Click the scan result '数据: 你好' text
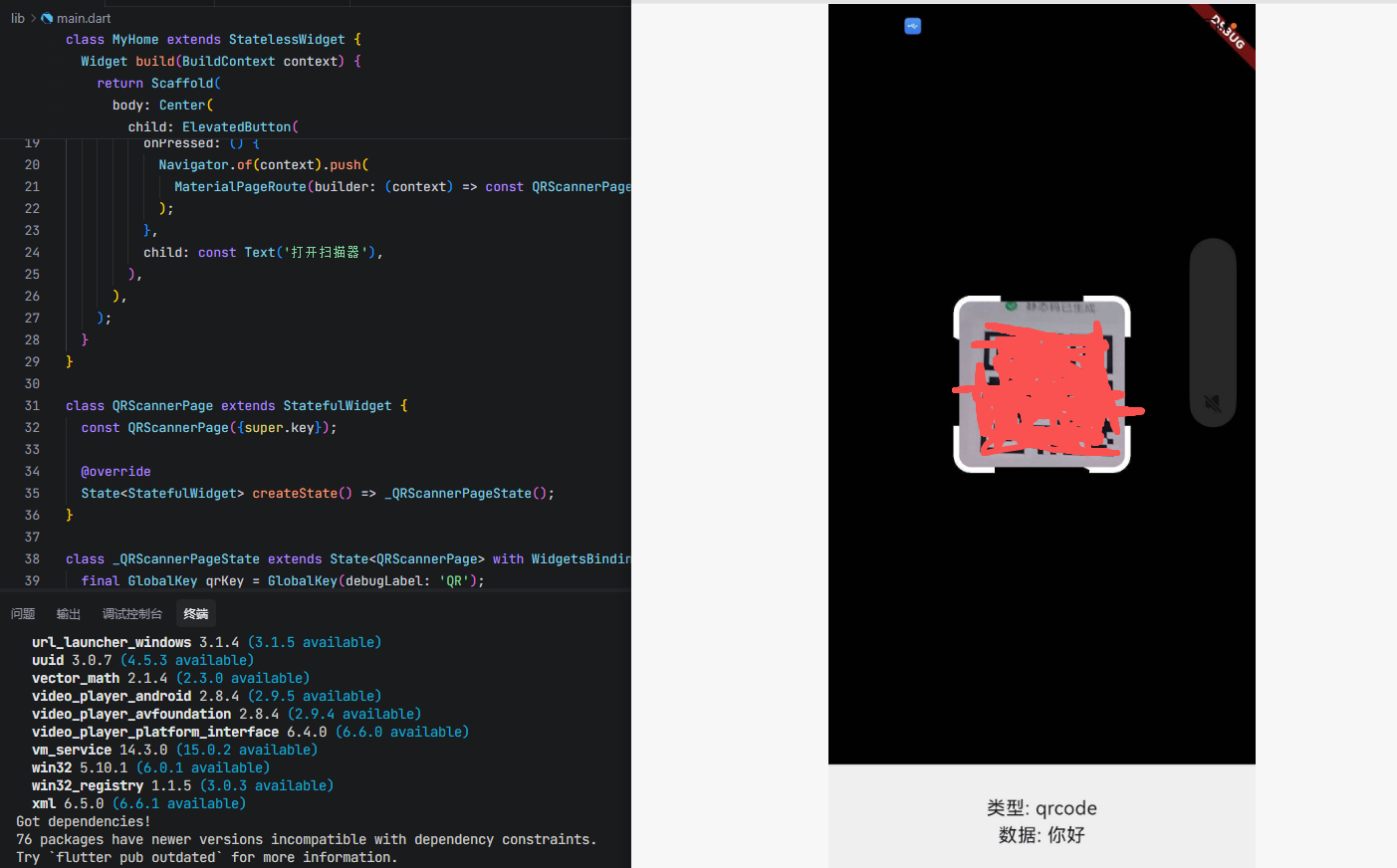 [x=1042, y=835]
